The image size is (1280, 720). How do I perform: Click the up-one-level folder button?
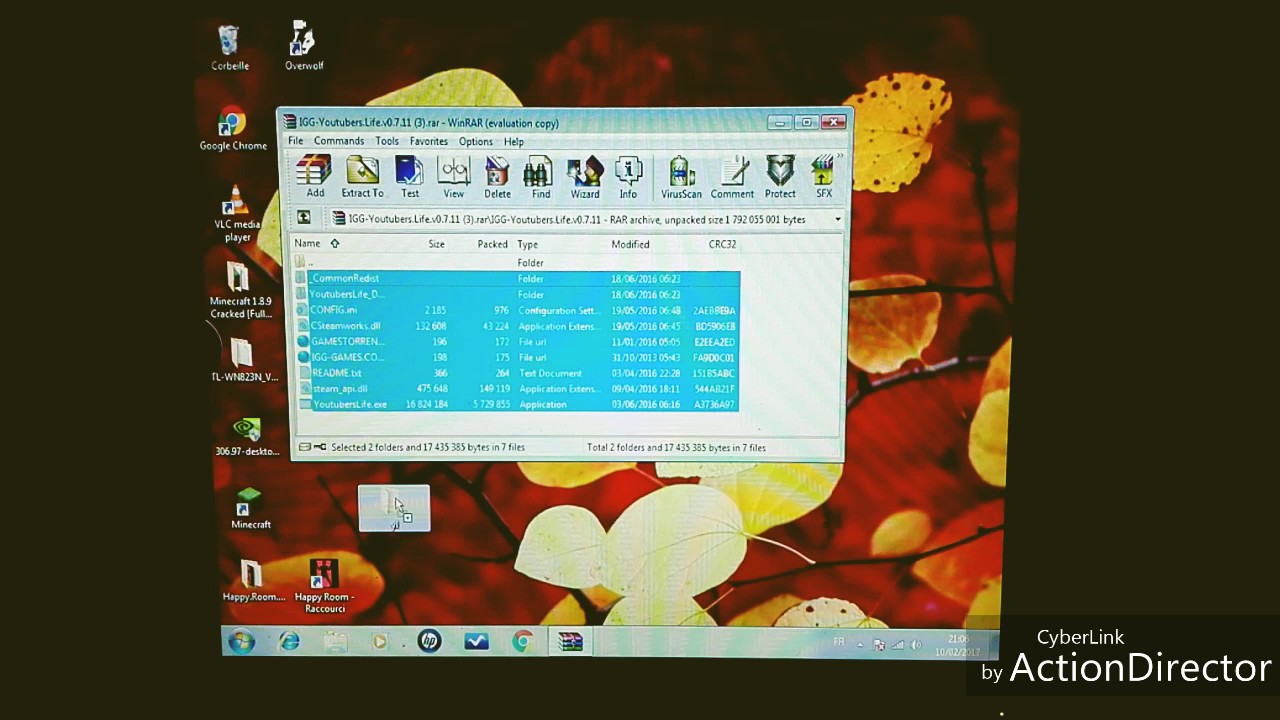click(x=304, y=218)
